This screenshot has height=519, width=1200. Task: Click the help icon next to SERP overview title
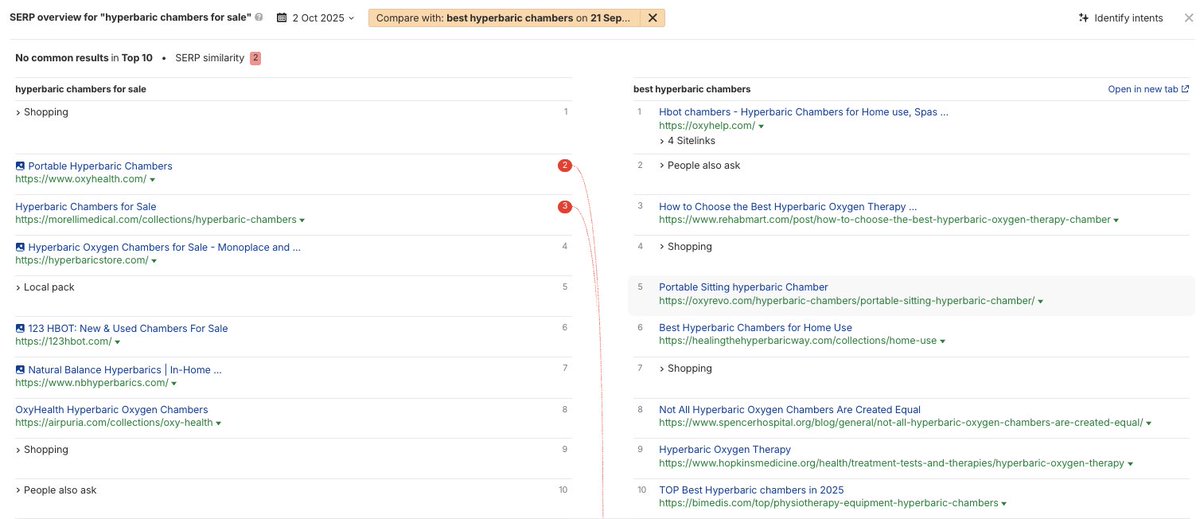260,18
